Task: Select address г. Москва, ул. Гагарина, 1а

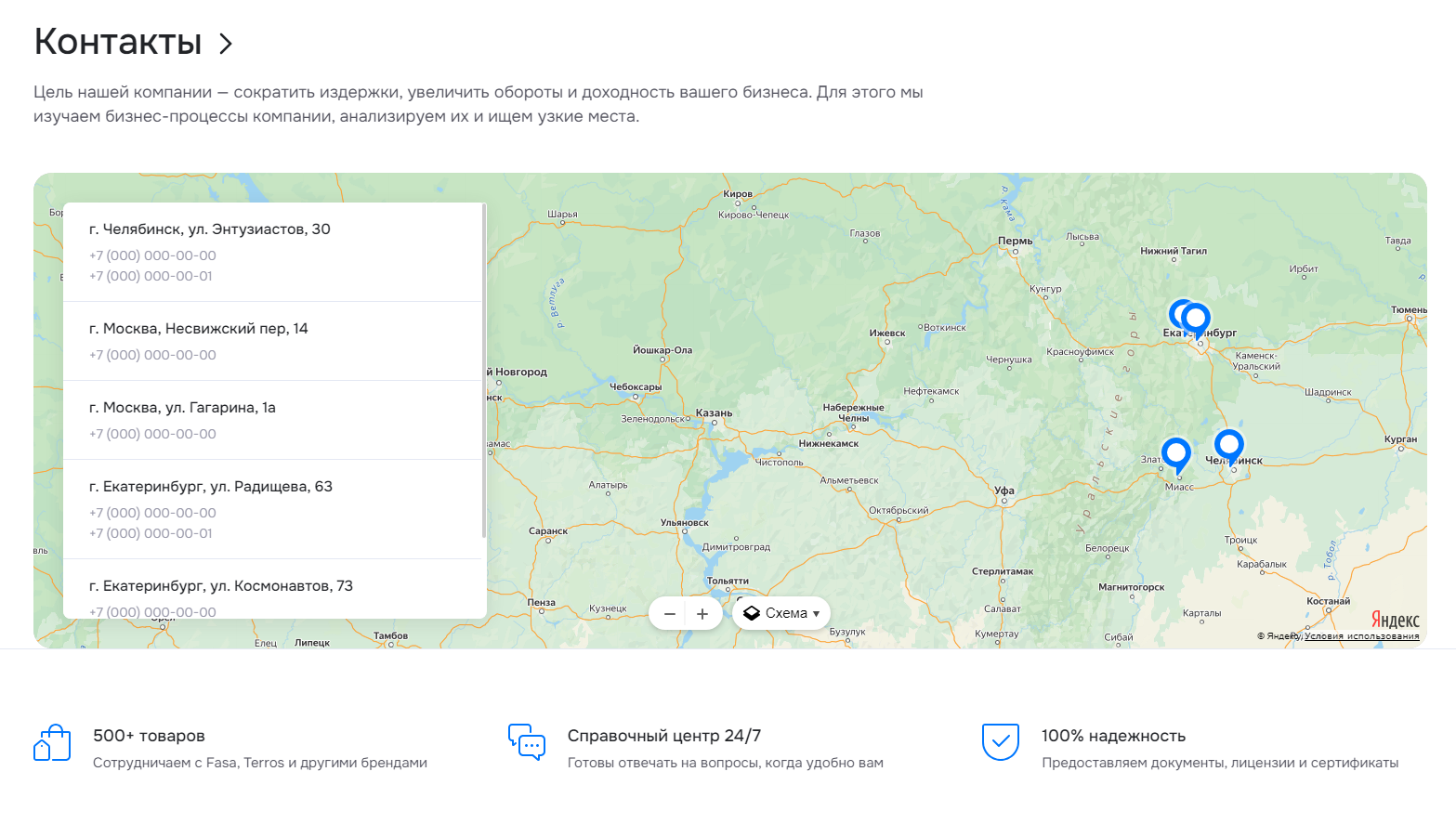Action: click(182, 408)
